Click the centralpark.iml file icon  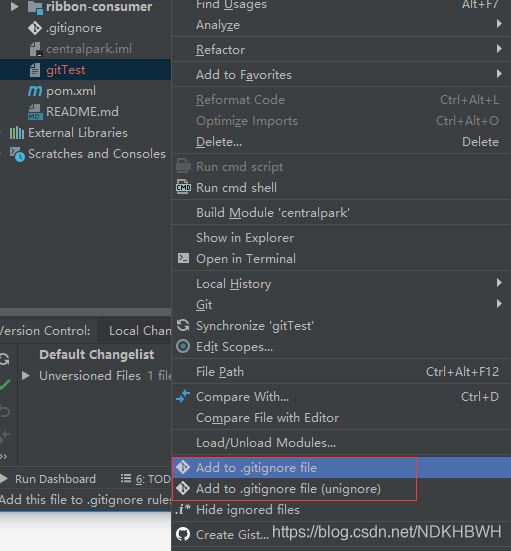point(35,49)
